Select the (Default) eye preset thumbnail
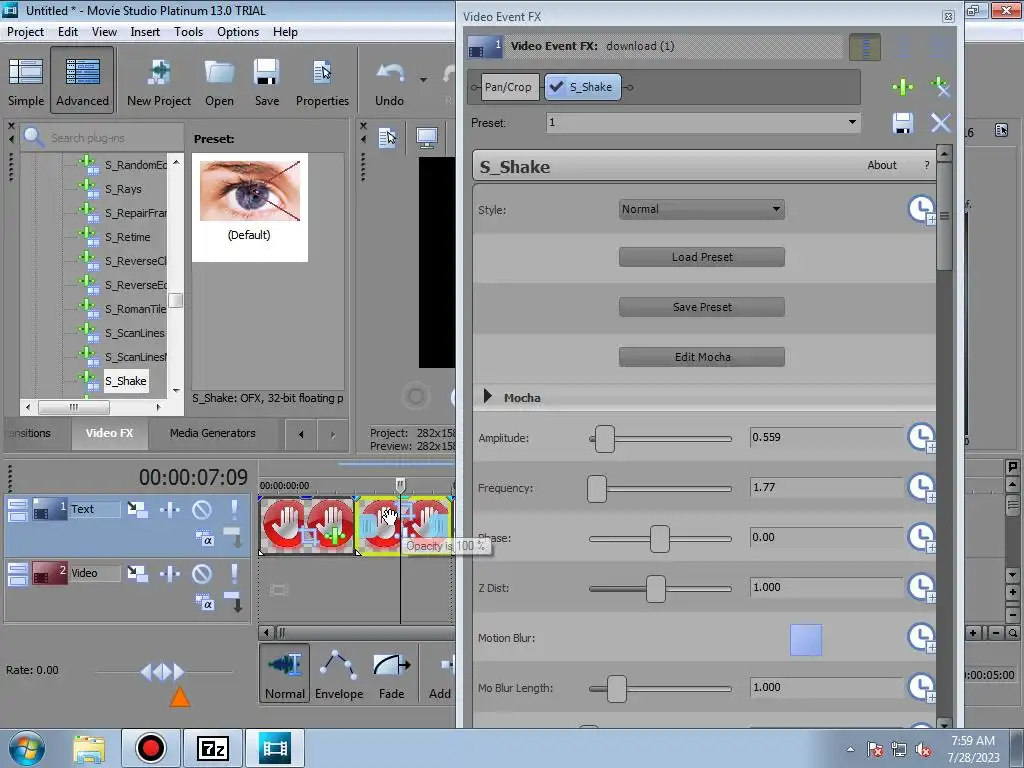Image resolution: width=1024 pixels, height=768 pixels. coord(249,208)
